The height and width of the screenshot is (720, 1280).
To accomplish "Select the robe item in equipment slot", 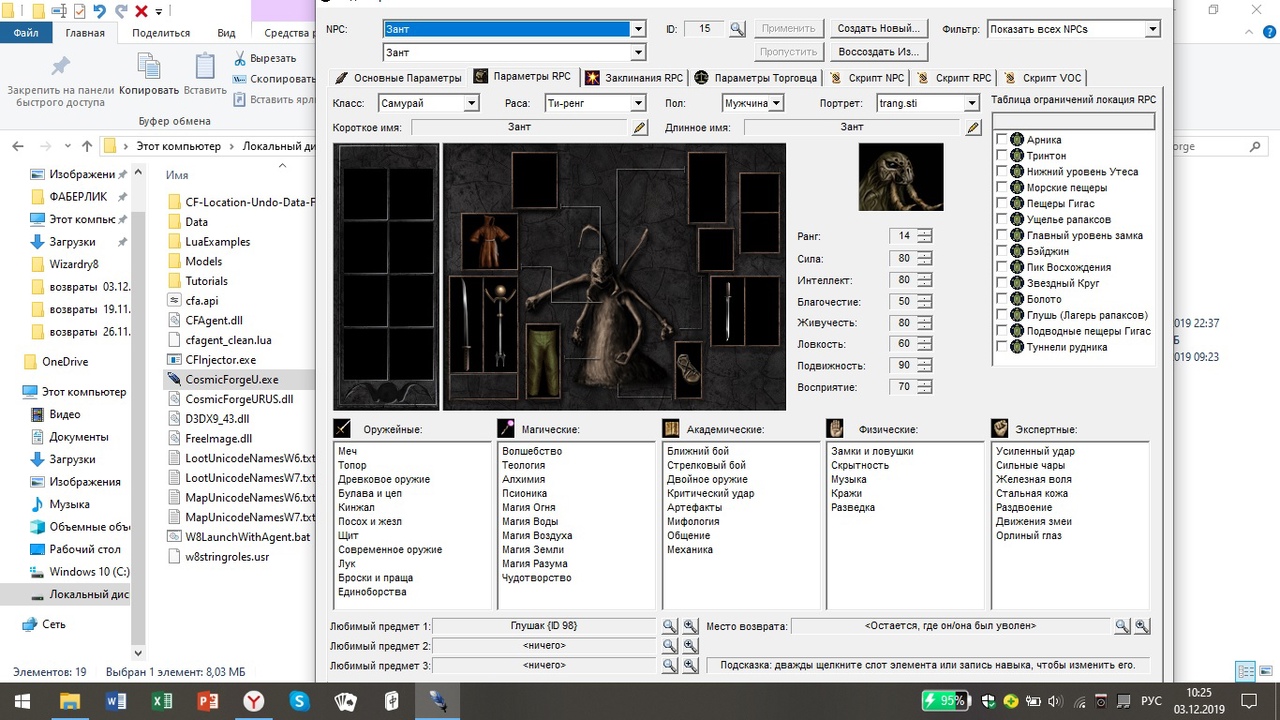I will (489, 241).
